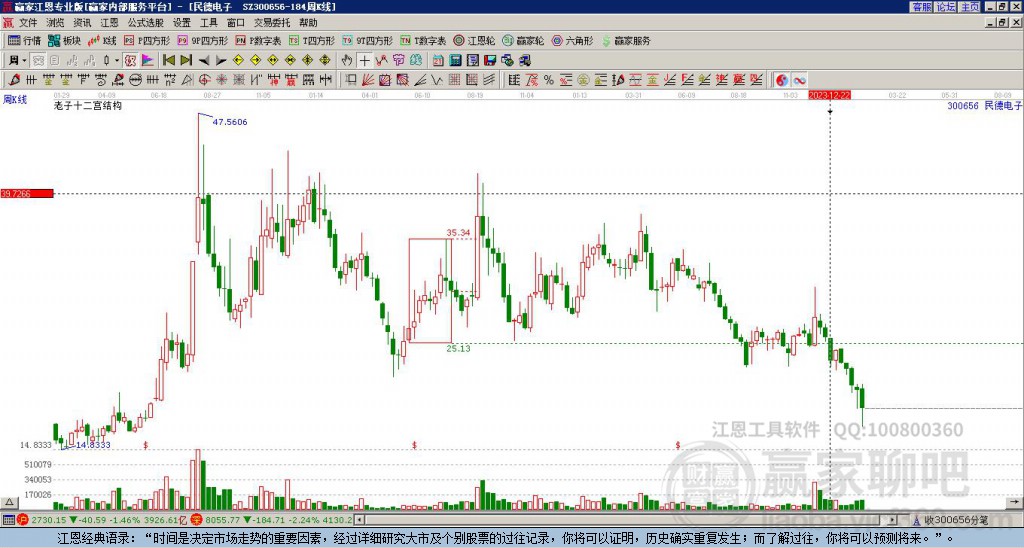Open 赢家服务 dollar icon
1024x548 pixels.
coord(626,40)
